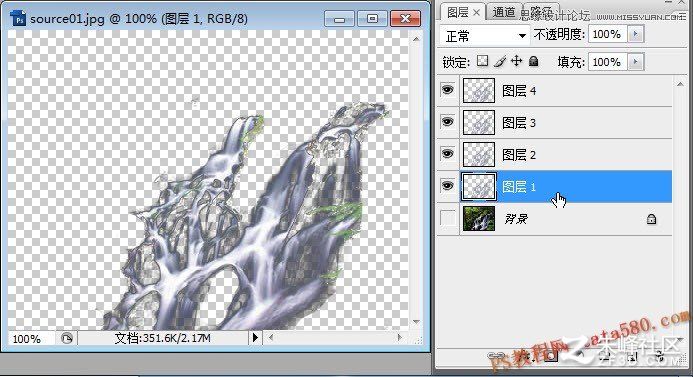The height and width of the screenshot is (377, 693).
Task: Click the lock transparent pixels icon
Action: click(482, 61)
